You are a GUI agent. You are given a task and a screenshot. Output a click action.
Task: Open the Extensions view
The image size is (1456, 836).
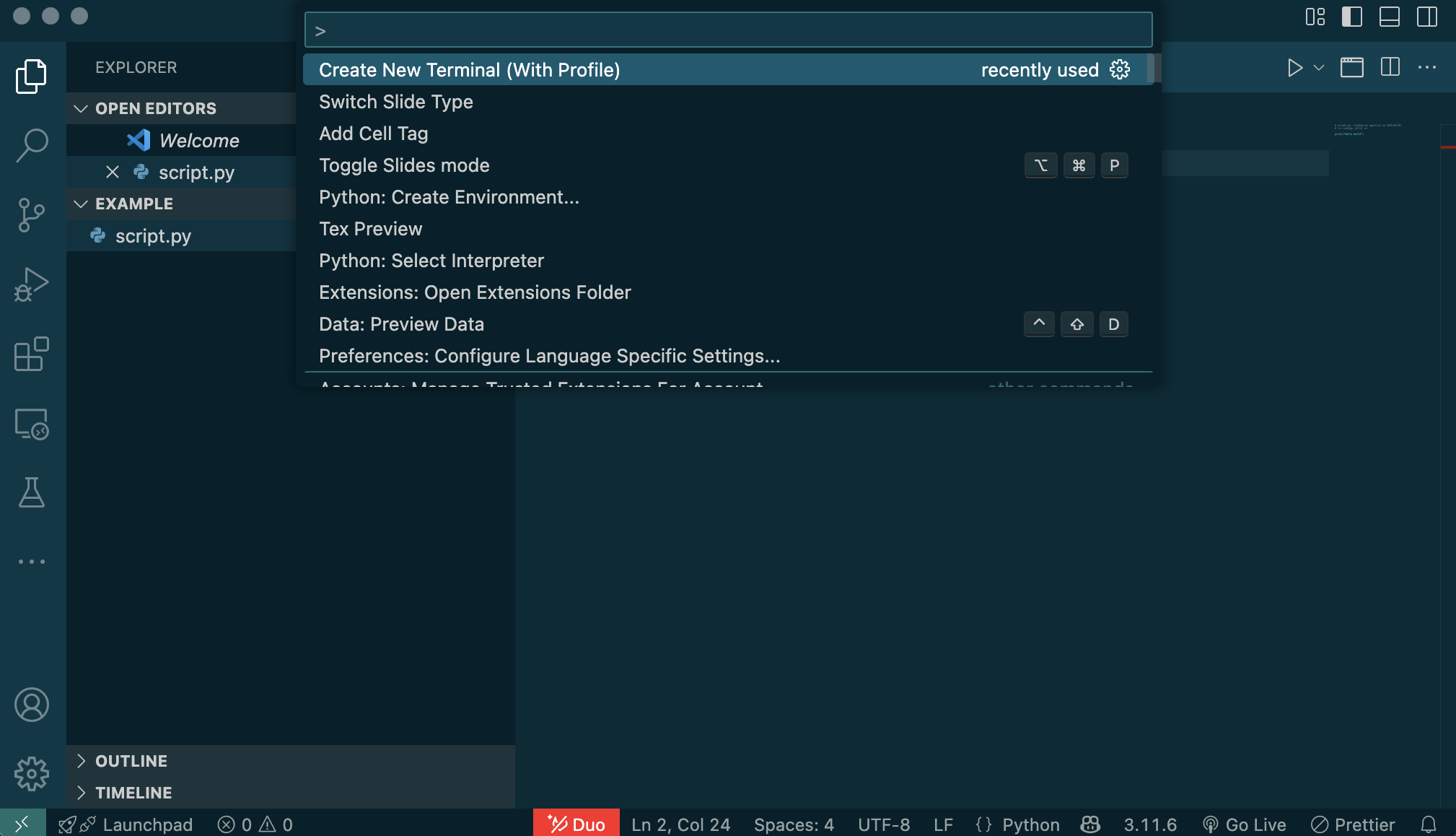[x=32, y=354]
